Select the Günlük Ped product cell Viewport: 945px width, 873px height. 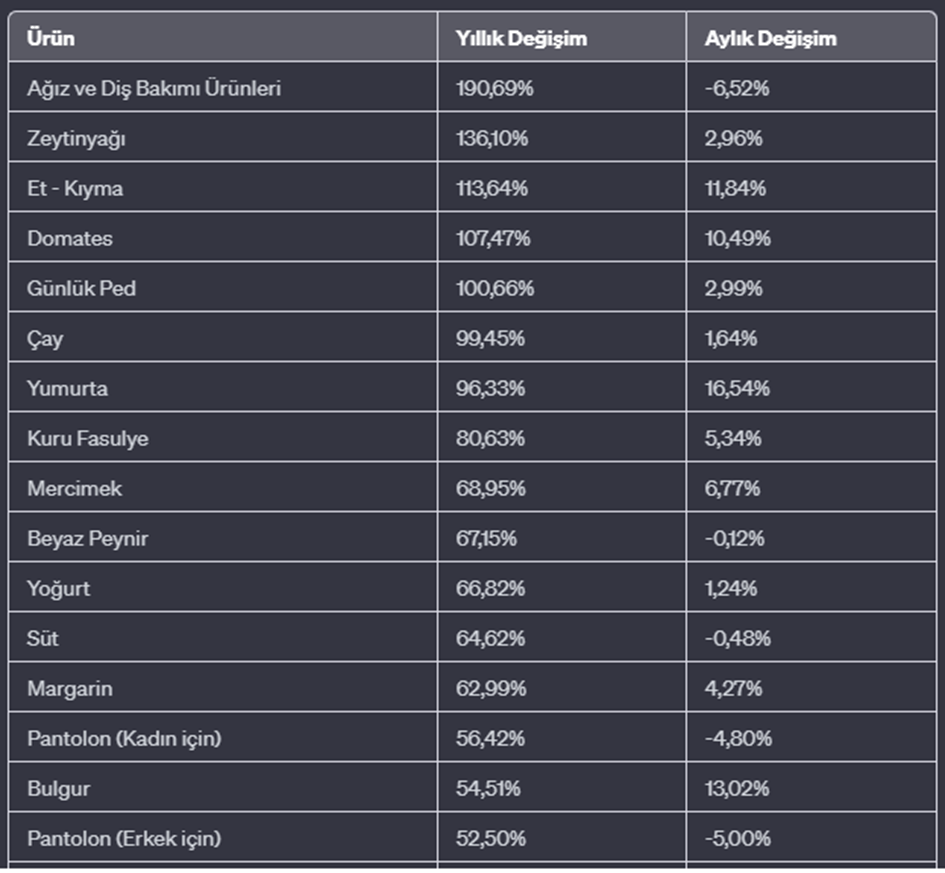tap(82, 289)
